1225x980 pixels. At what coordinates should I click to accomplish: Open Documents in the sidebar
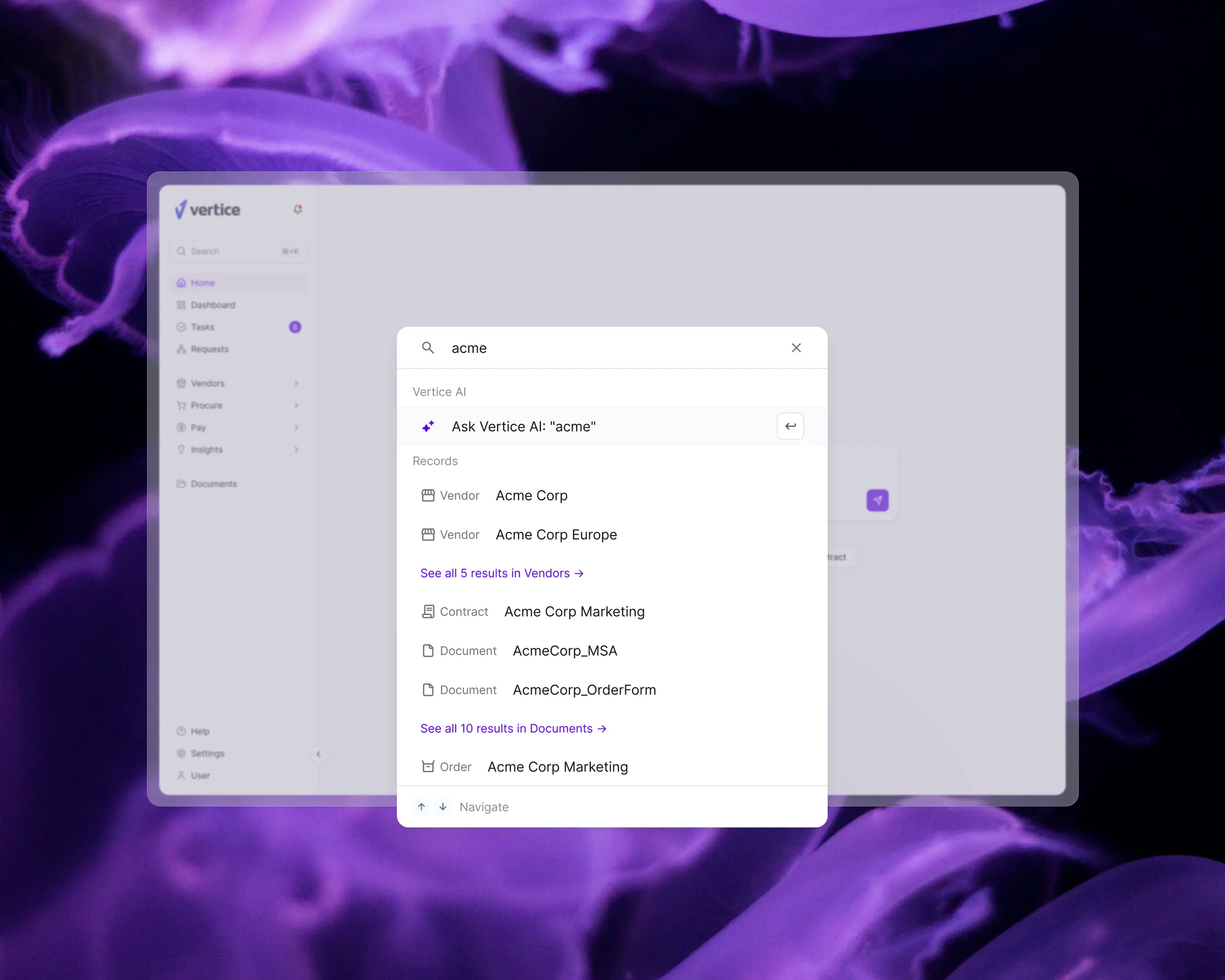(239, 484)
